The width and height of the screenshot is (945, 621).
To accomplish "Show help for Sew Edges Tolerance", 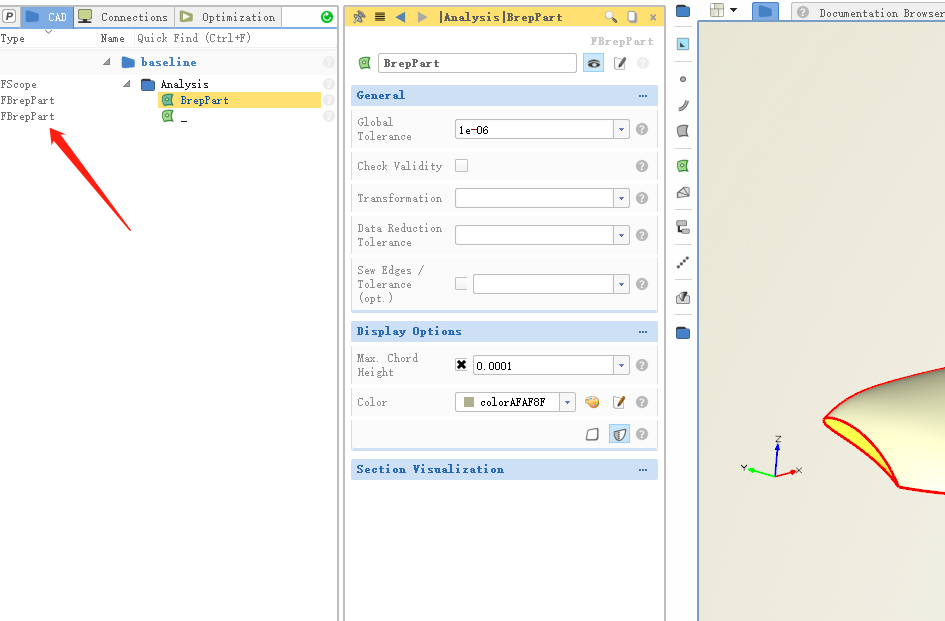I will pos(642,284).
